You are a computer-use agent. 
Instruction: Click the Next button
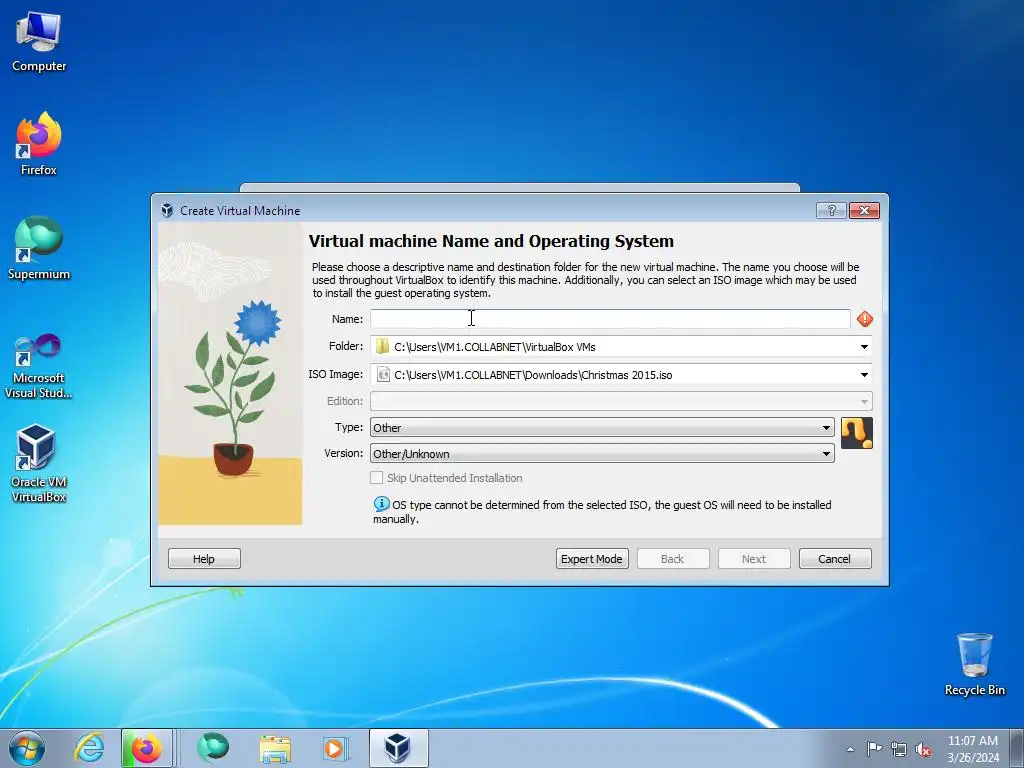click(754, 559)
